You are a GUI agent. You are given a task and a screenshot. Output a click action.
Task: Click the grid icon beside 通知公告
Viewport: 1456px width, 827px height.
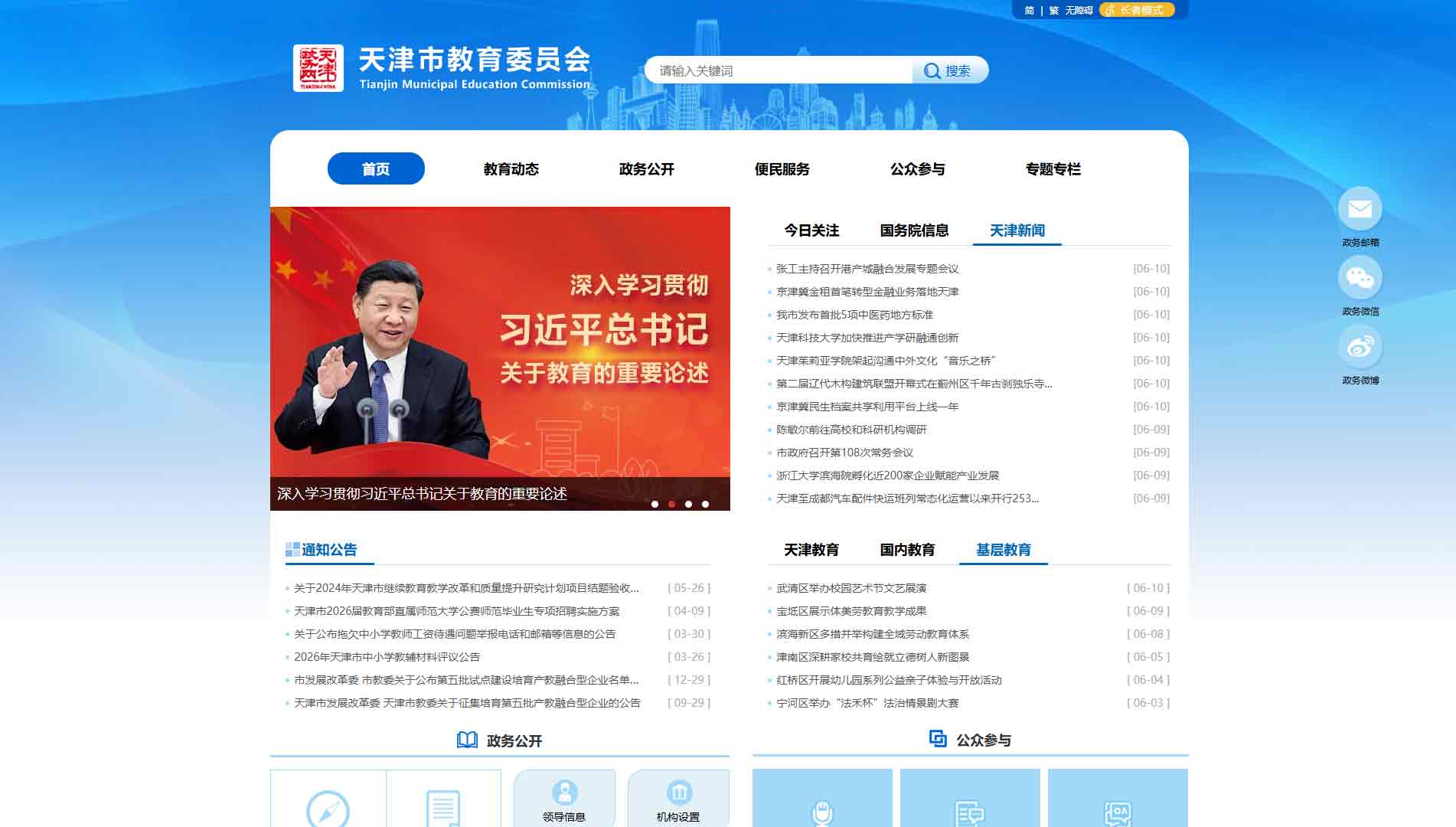point(292,549)
